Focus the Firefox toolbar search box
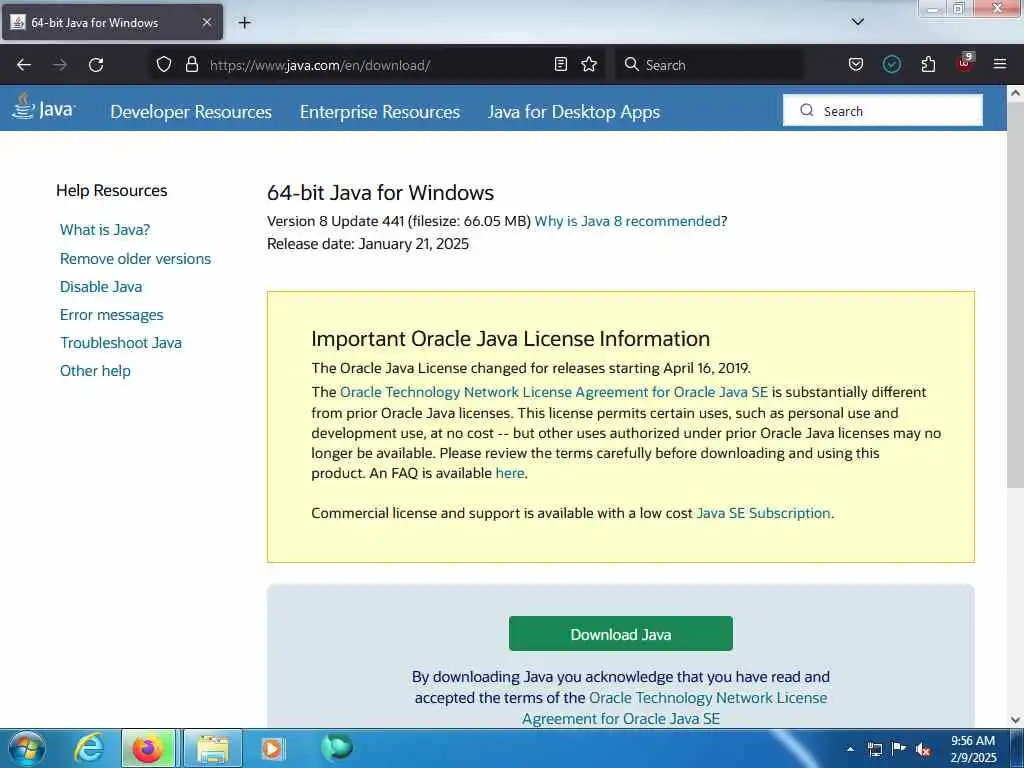Viewport: 1024px width, 768px height. pos(709,65)
